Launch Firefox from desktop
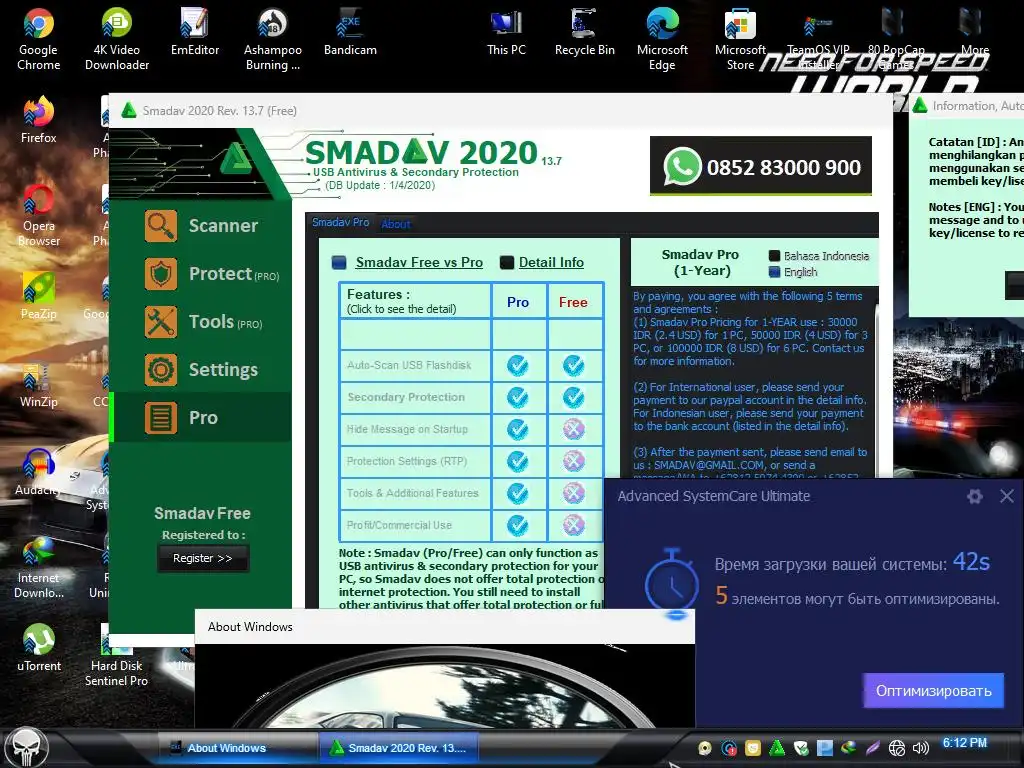Viewport: 1024px width, 768px height. pyautogui.click(x=39, y=120)
